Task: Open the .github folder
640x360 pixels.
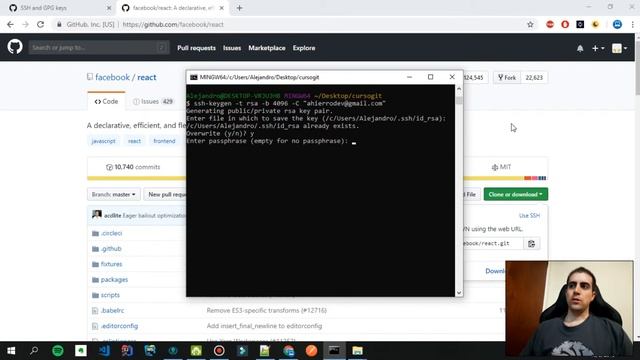Action: tap(111, 249)
